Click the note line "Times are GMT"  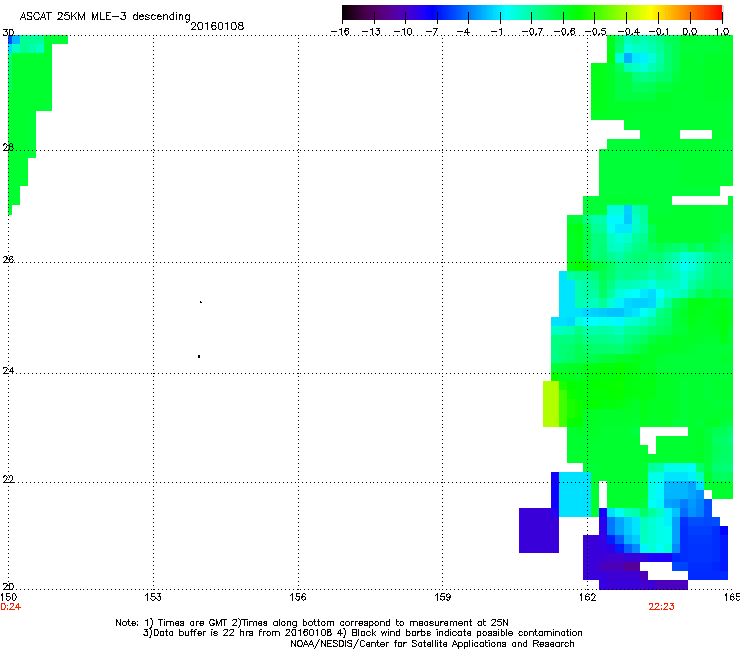pos(192,623)
